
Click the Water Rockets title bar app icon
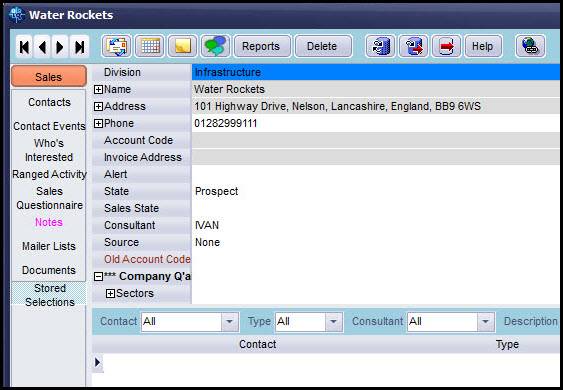pos(17,15)
